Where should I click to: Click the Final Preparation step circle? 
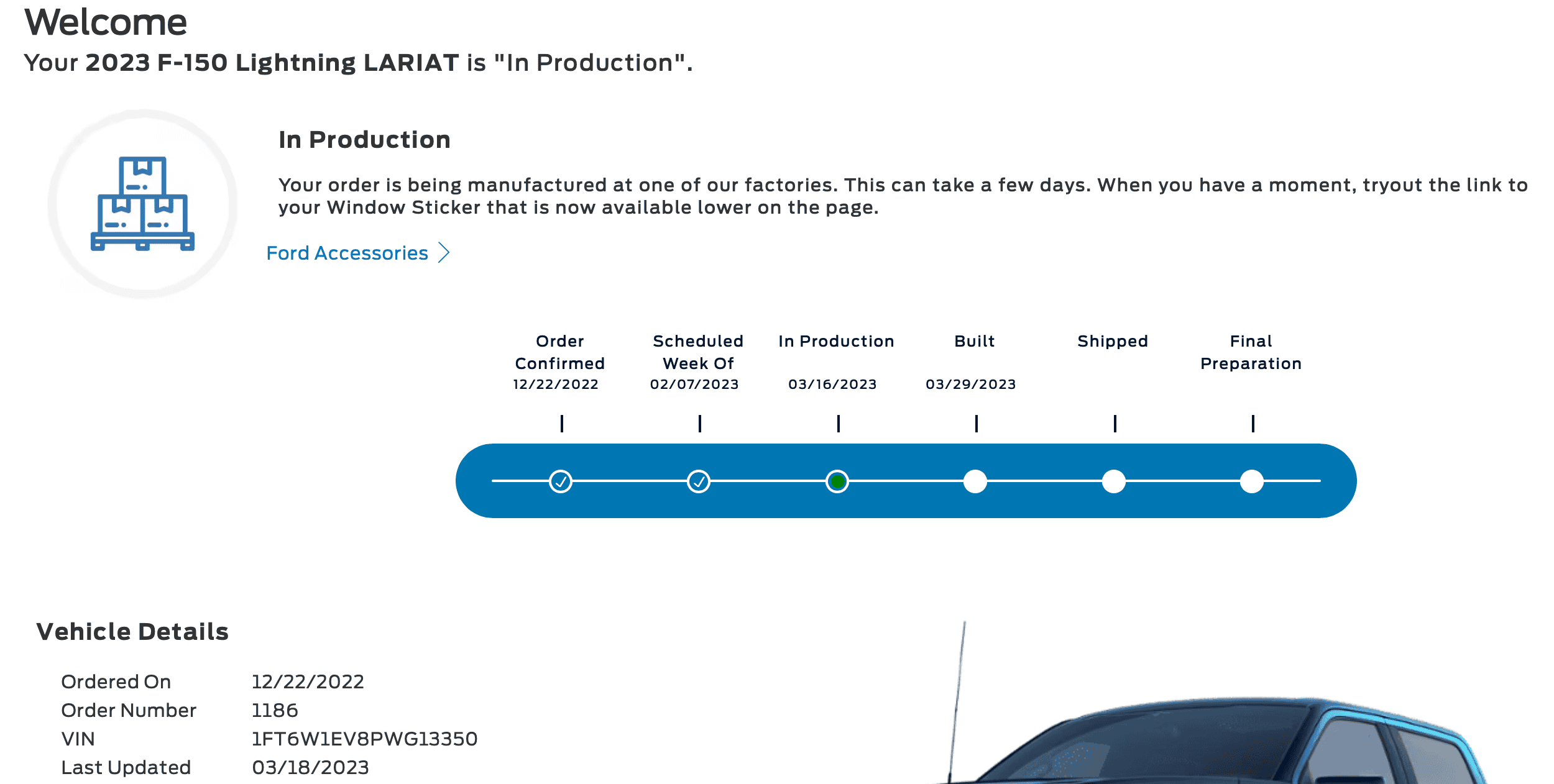pos(1251,481)
